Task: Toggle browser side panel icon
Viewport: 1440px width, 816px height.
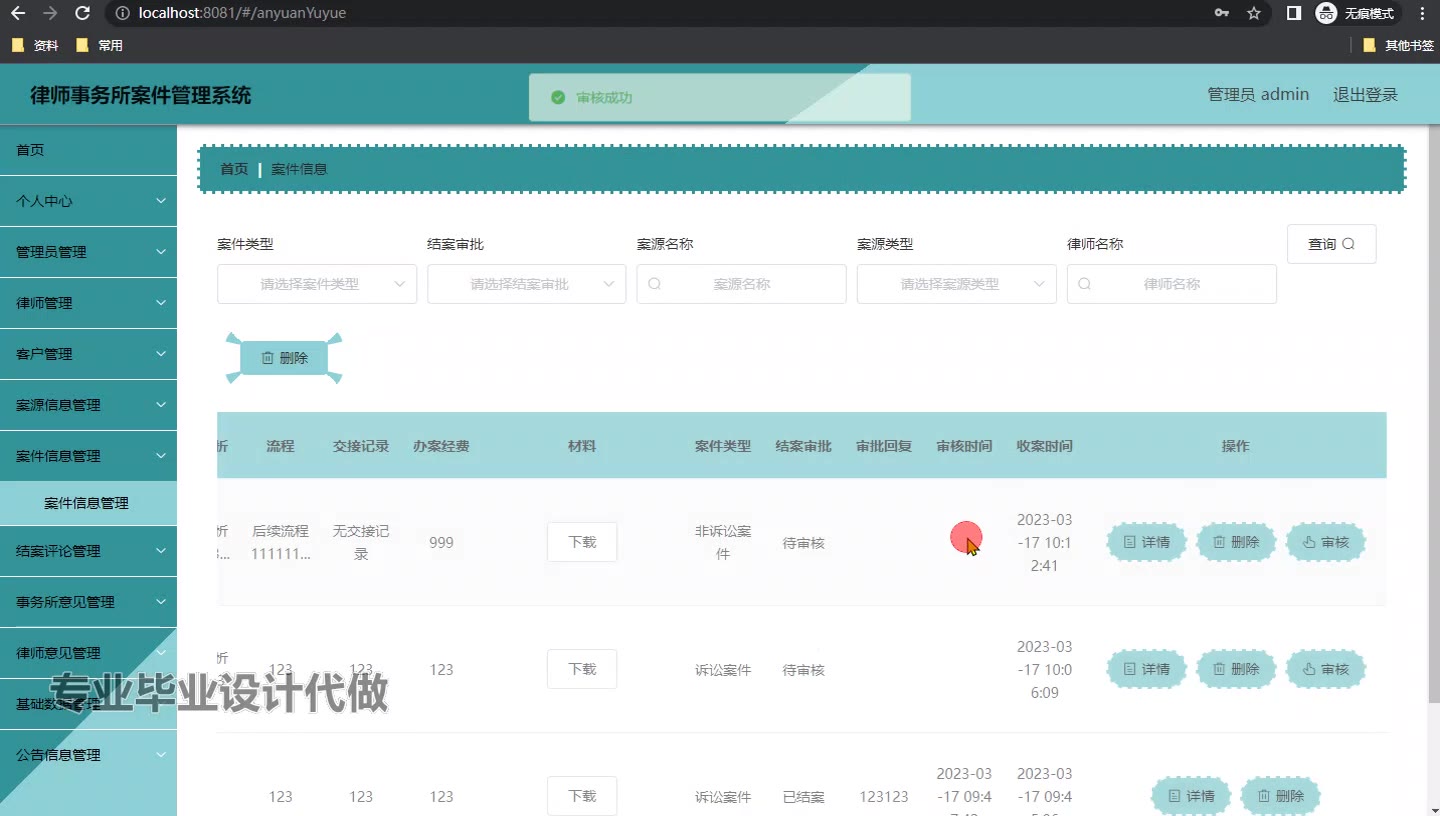Action: click(x=1294, y=13)
